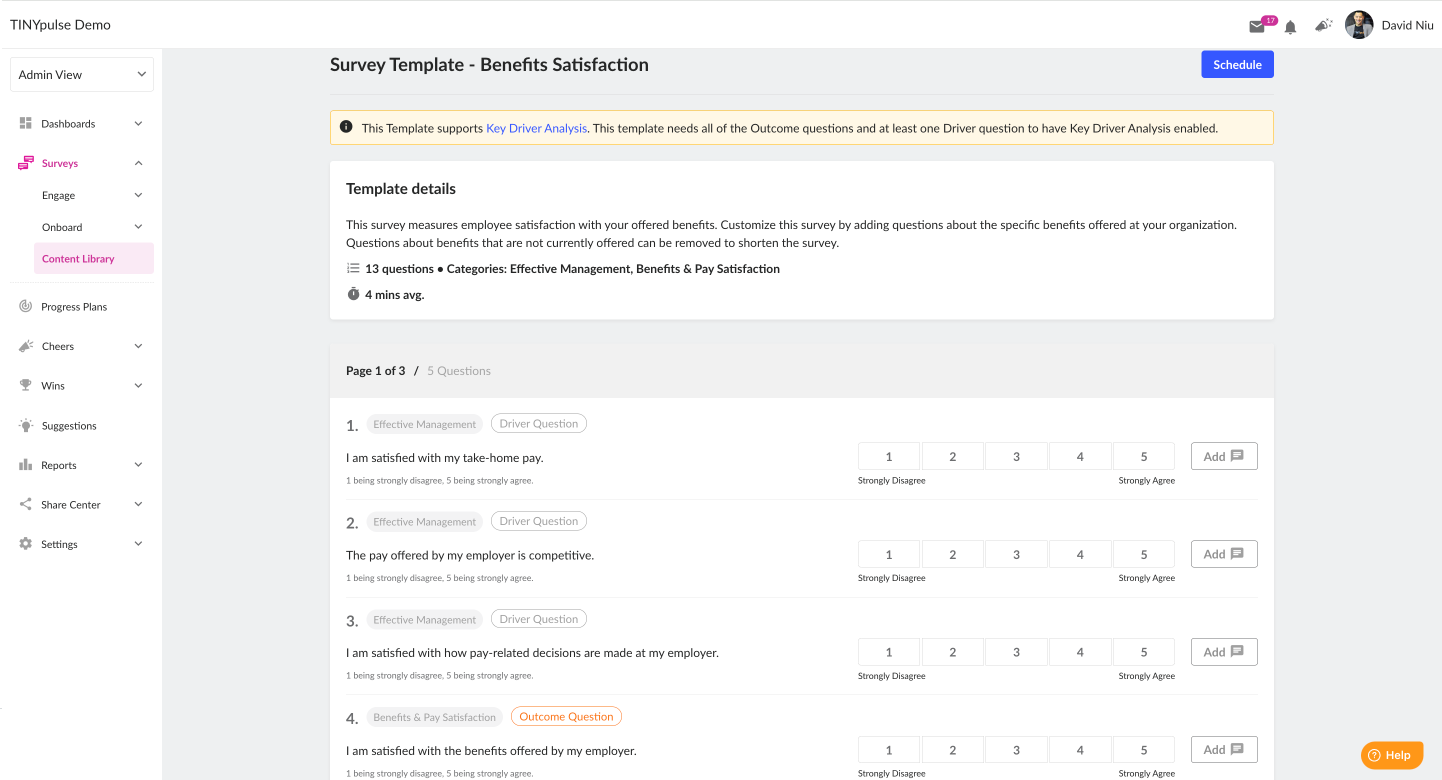The width and height of the screenshot is (1442, 780).
Task: Rate benefits offered question as 3
Action: pos(1016,750)
